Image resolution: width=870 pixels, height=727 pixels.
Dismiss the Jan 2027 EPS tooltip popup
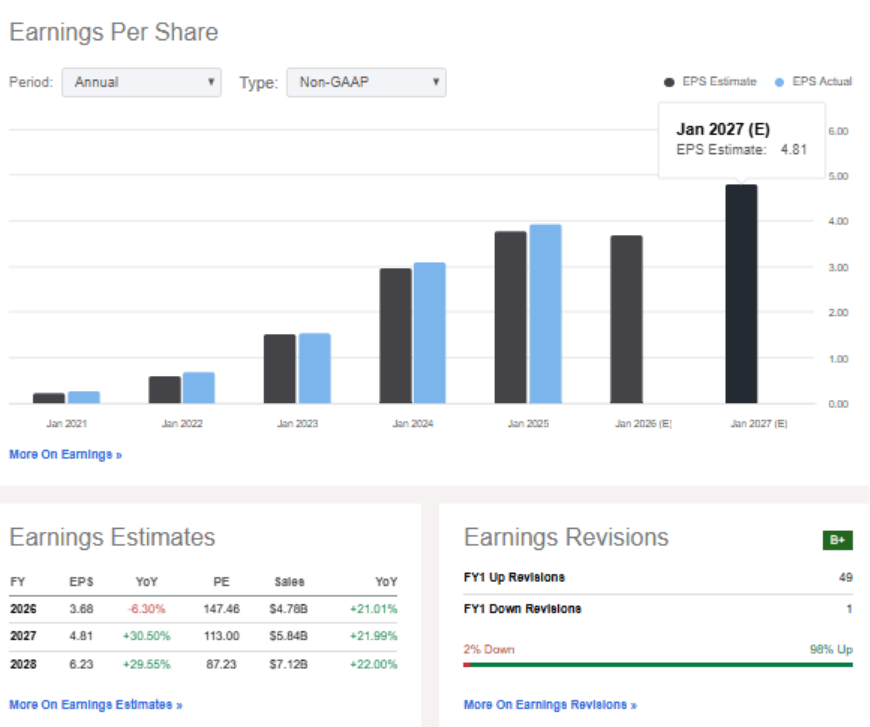741,140
